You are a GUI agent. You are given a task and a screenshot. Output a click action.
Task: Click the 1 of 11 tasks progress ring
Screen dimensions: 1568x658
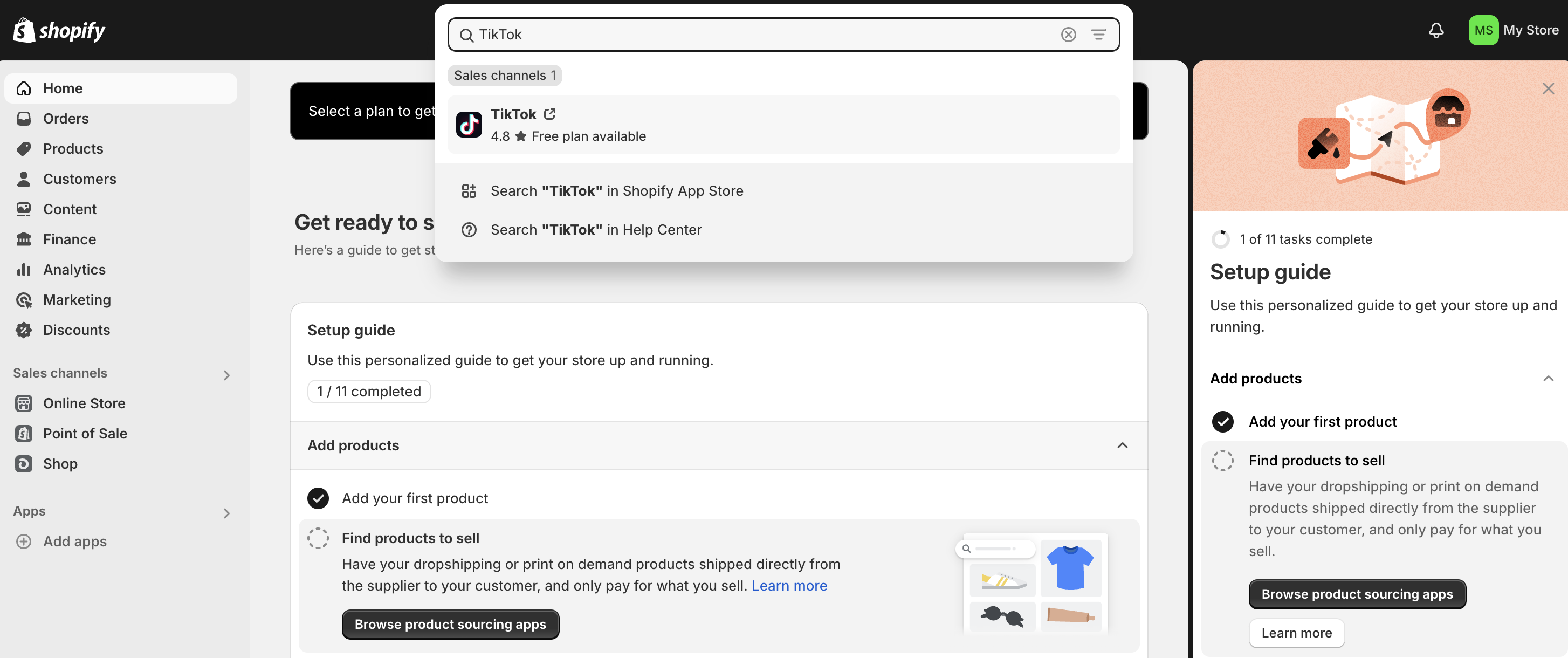tap(1220, 238)
